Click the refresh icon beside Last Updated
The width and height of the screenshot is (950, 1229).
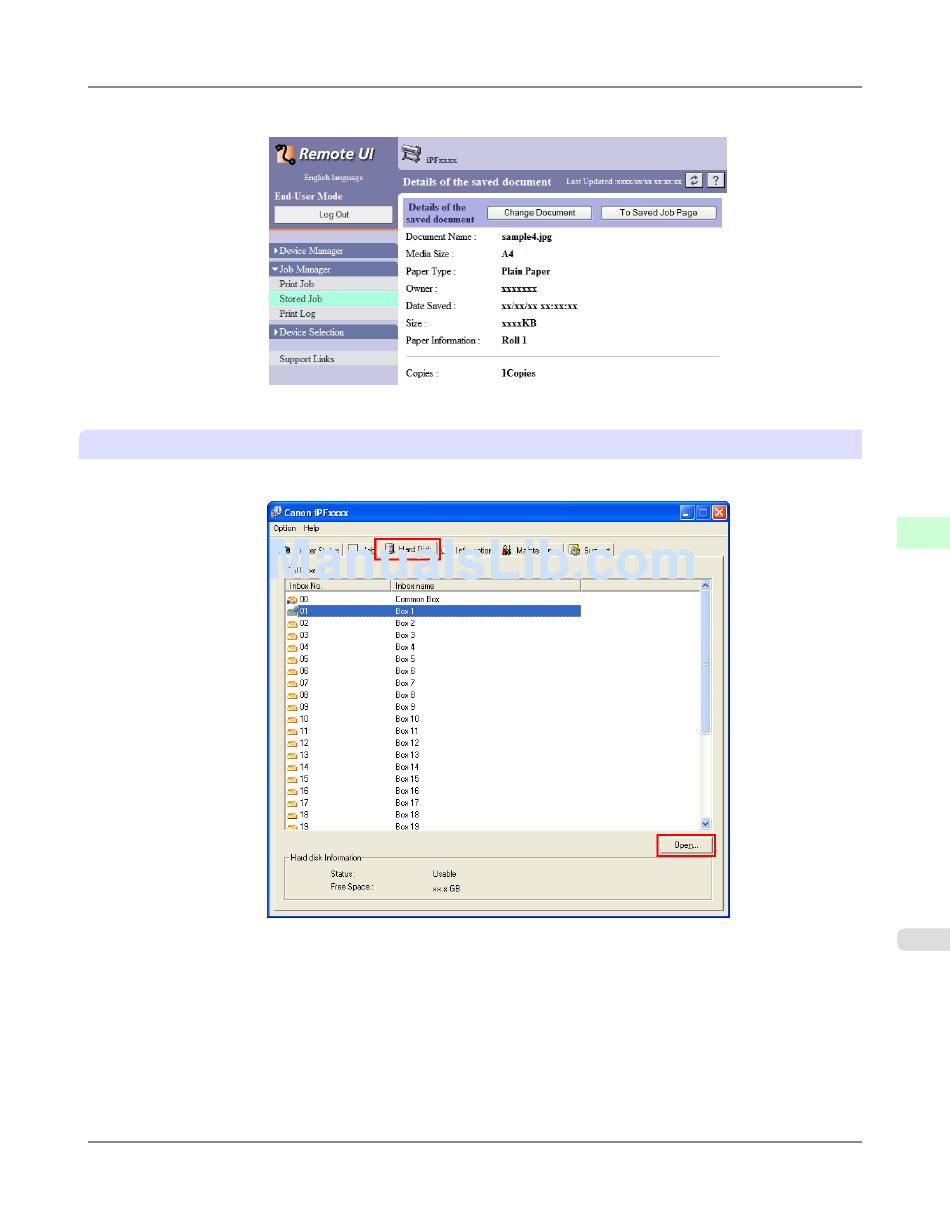695,181
